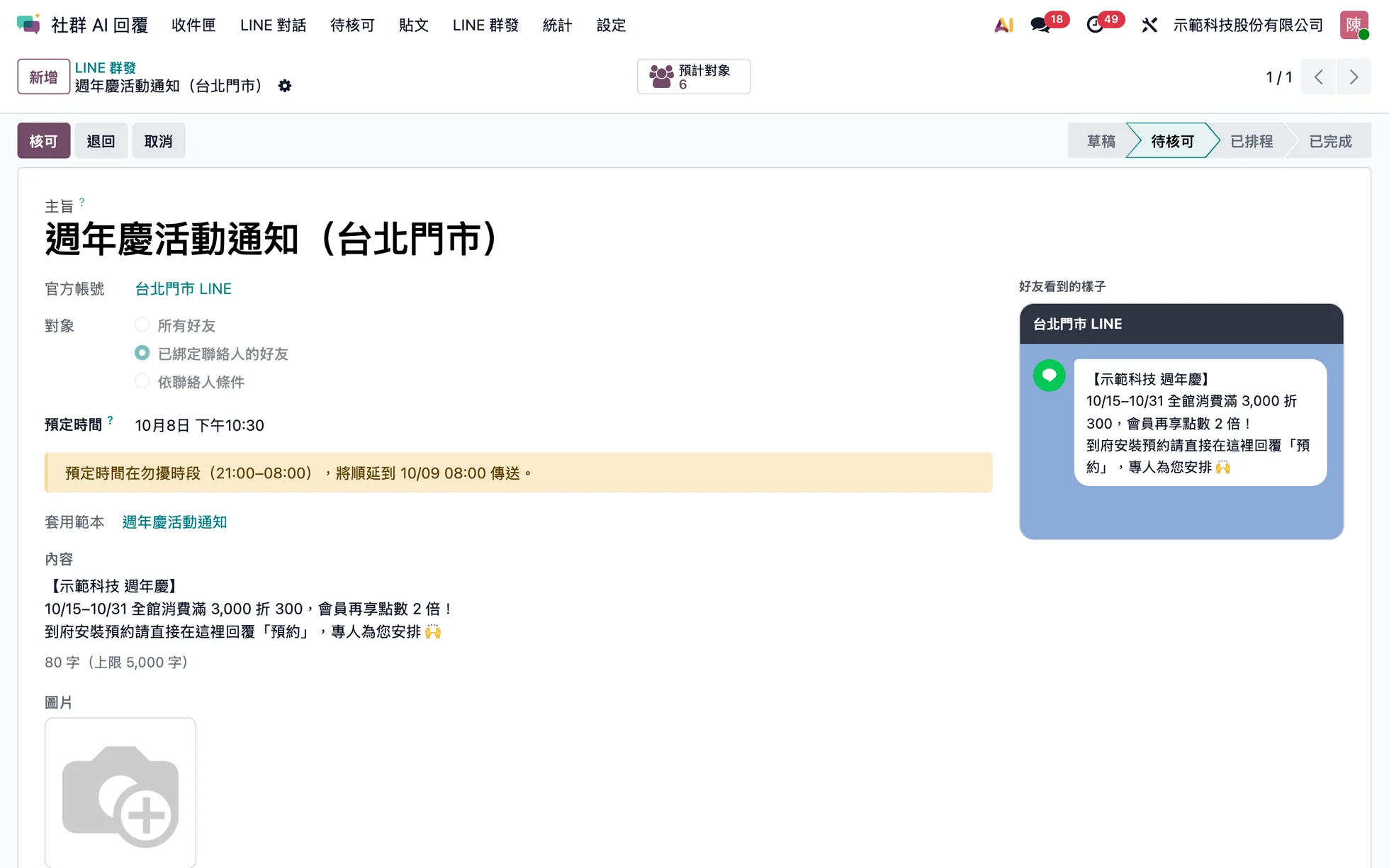The width and height of the screenshot is (1389, 868).
Task: Open the gear actions menu beside the record title
Action: [285, 86]
